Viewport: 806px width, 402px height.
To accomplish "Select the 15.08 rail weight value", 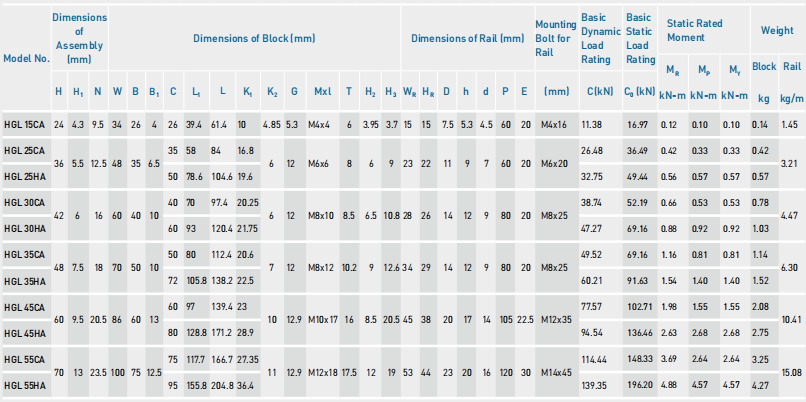I will [790, 372].
